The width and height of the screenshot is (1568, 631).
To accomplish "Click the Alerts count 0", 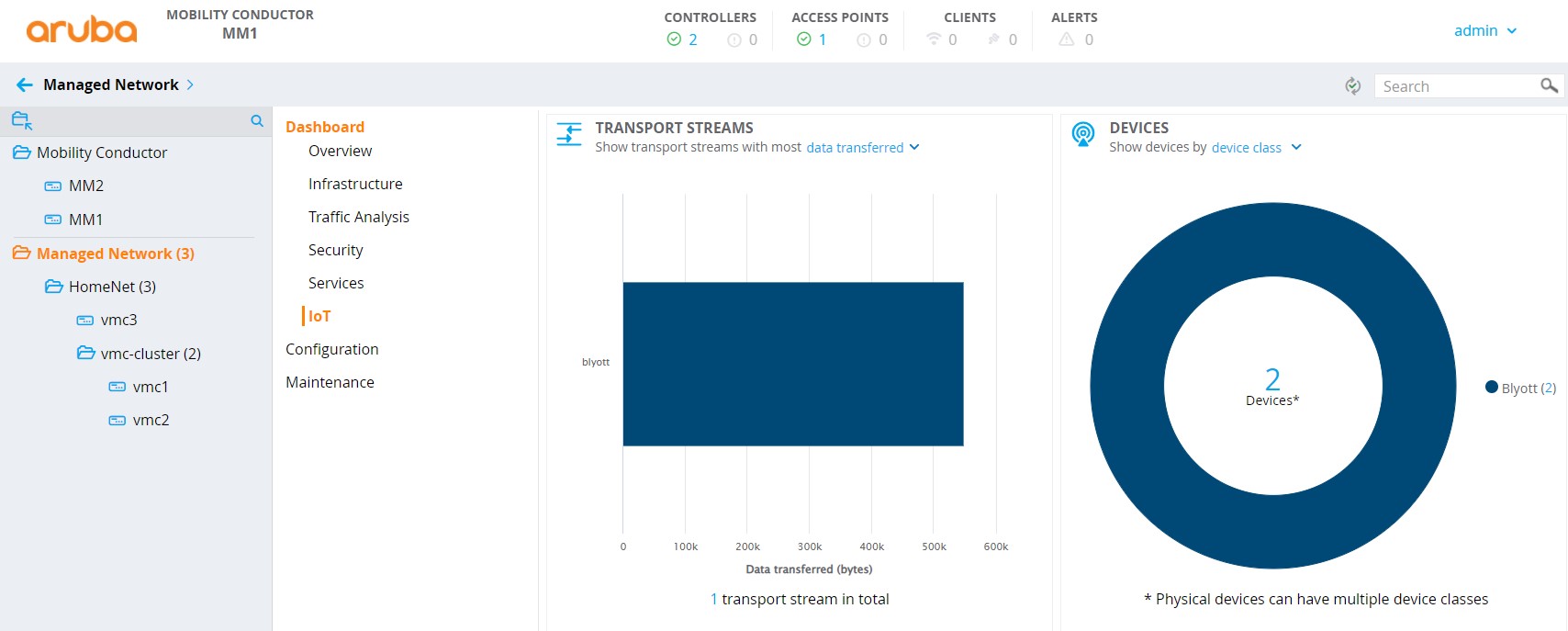I will click(1089, 39).
